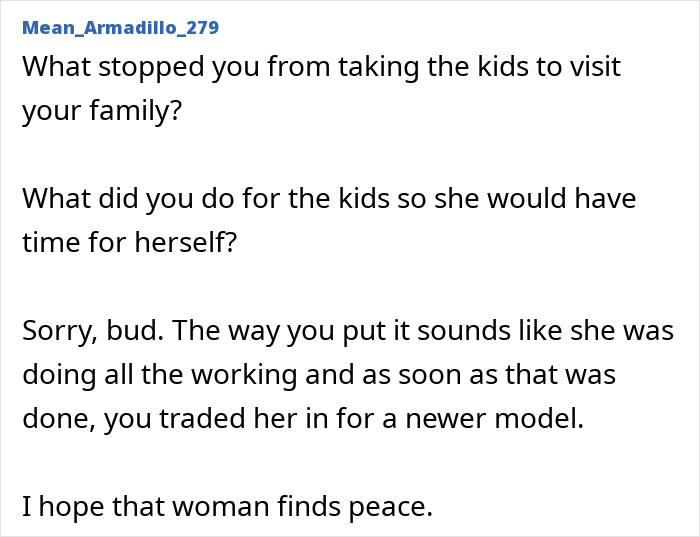This screenshot has width=700, height=537.
Task: Click the text "time for herself?"
Action: pos(129,241)
